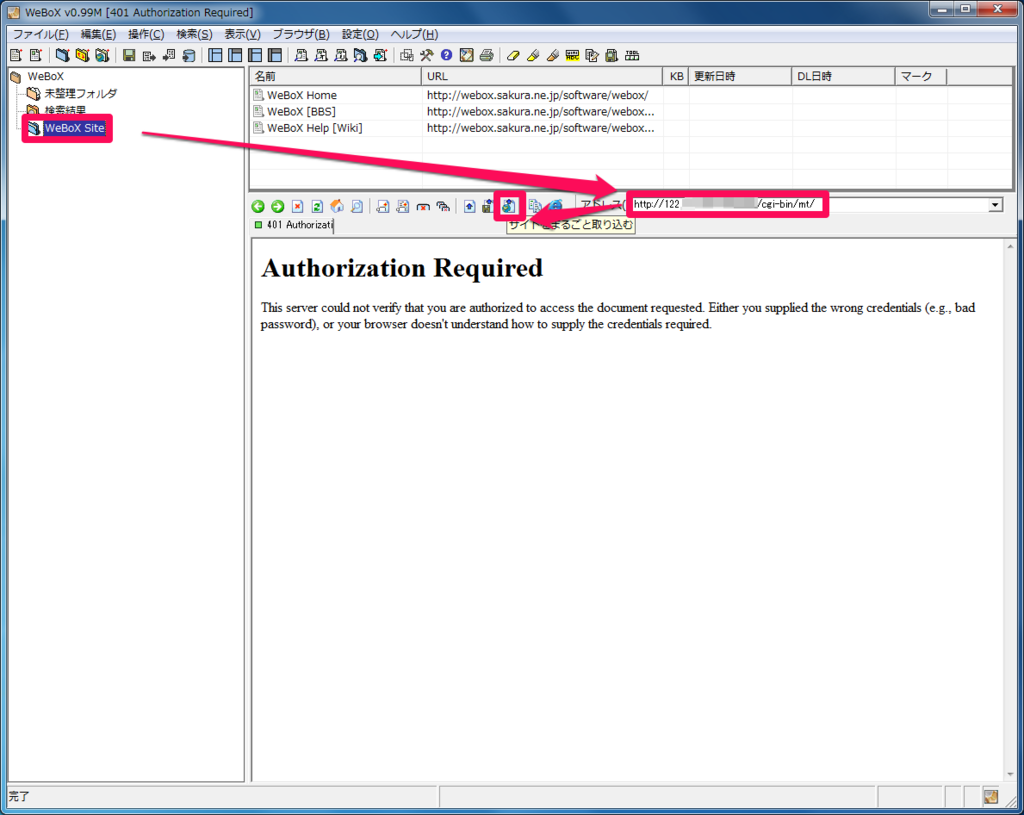
Task: Sort by the URL column header
Action: (x=542, y=76)
